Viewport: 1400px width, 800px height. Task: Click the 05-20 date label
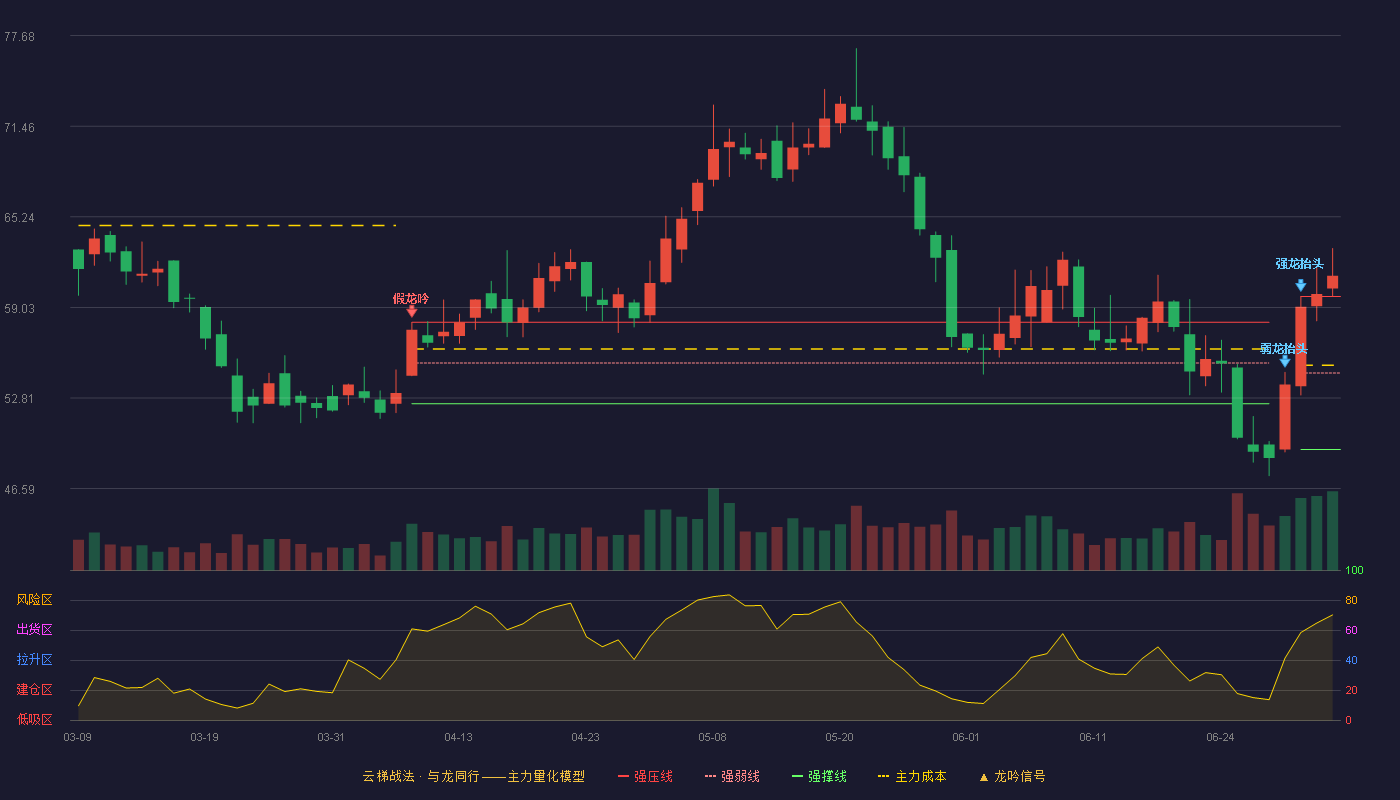[839, 737]
